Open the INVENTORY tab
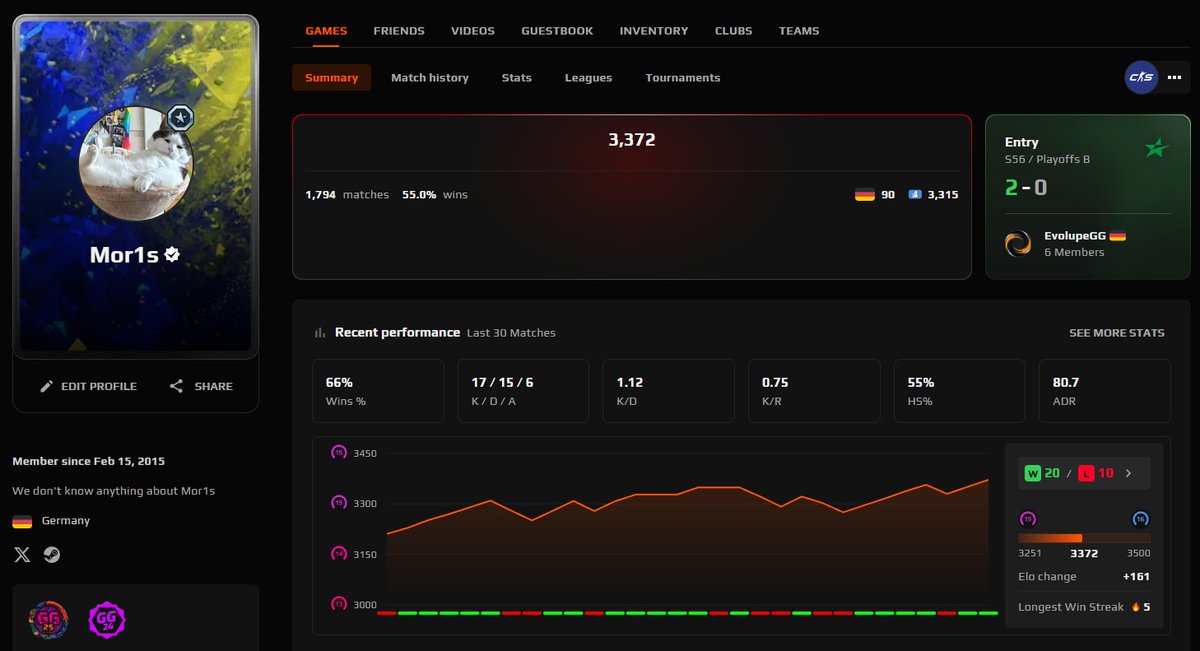 pos(654,31)
